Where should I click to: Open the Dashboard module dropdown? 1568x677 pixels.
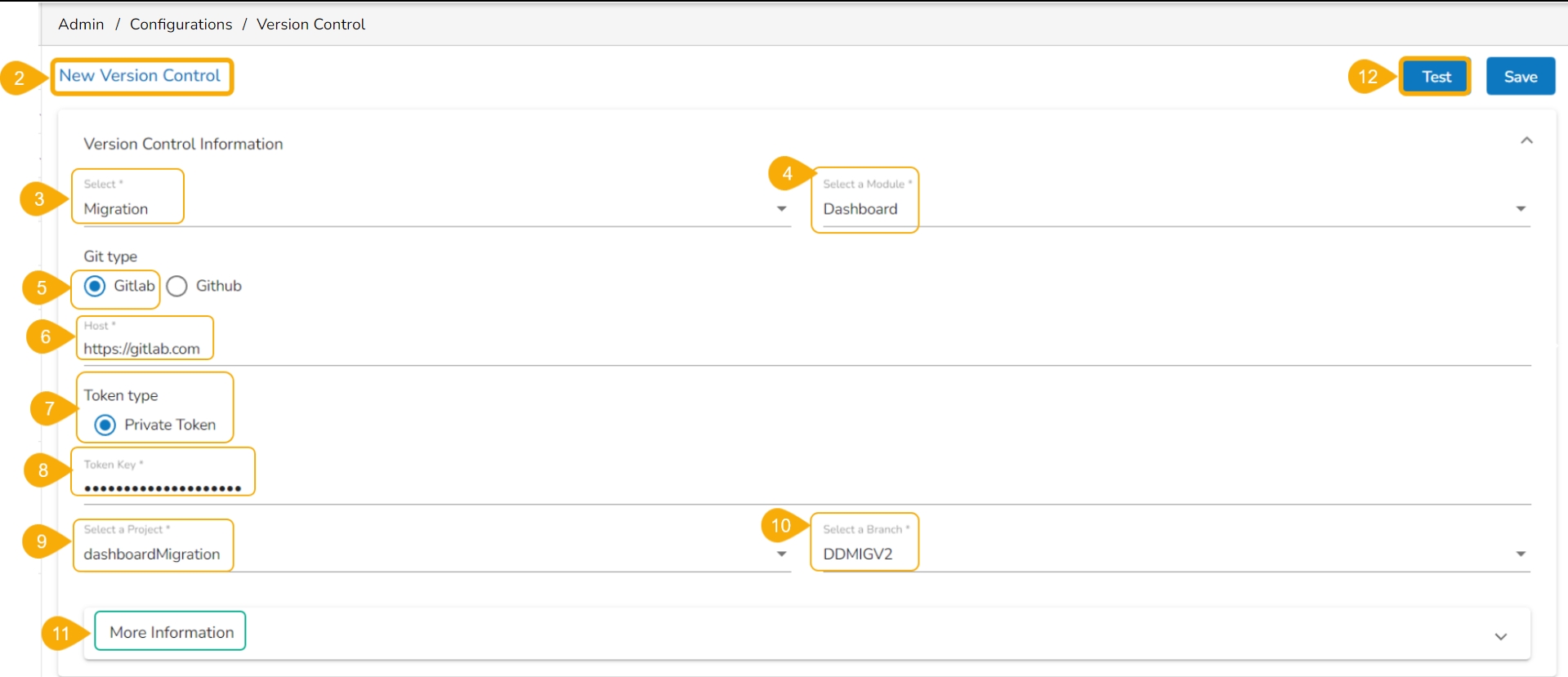pyautogui.click(x=1144, y=209)
